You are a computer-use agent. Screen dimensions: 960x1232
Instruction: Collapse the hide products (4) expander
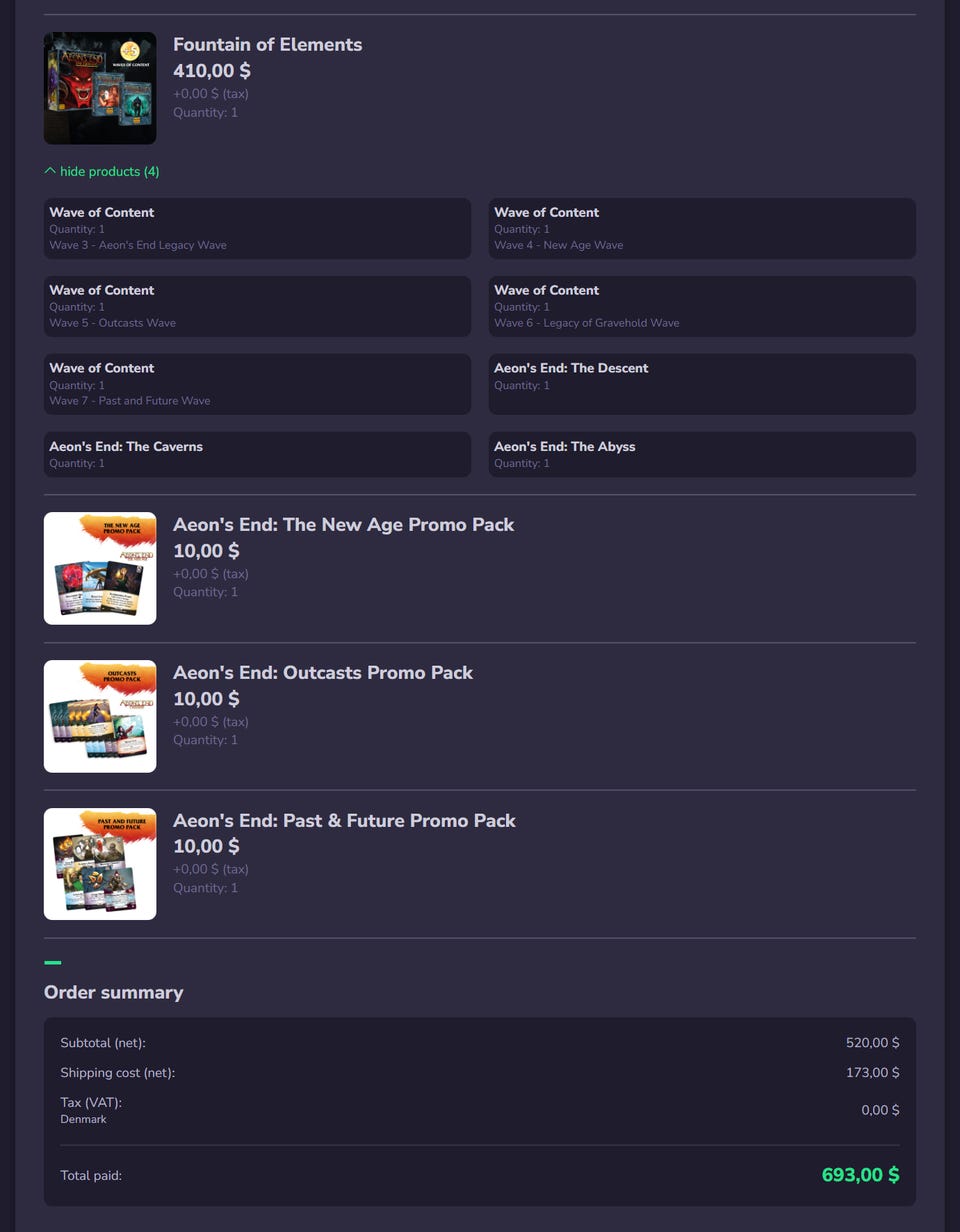pos(102,172)
